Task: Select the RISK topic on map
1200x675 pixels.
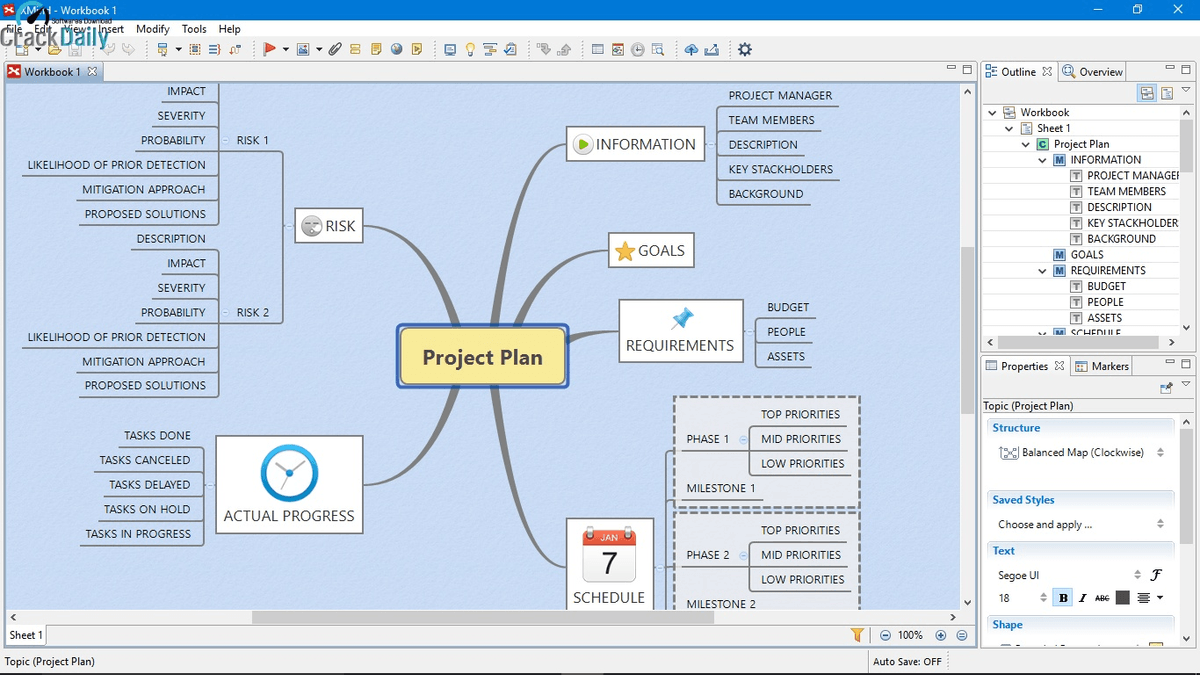Action: (329, 226)
